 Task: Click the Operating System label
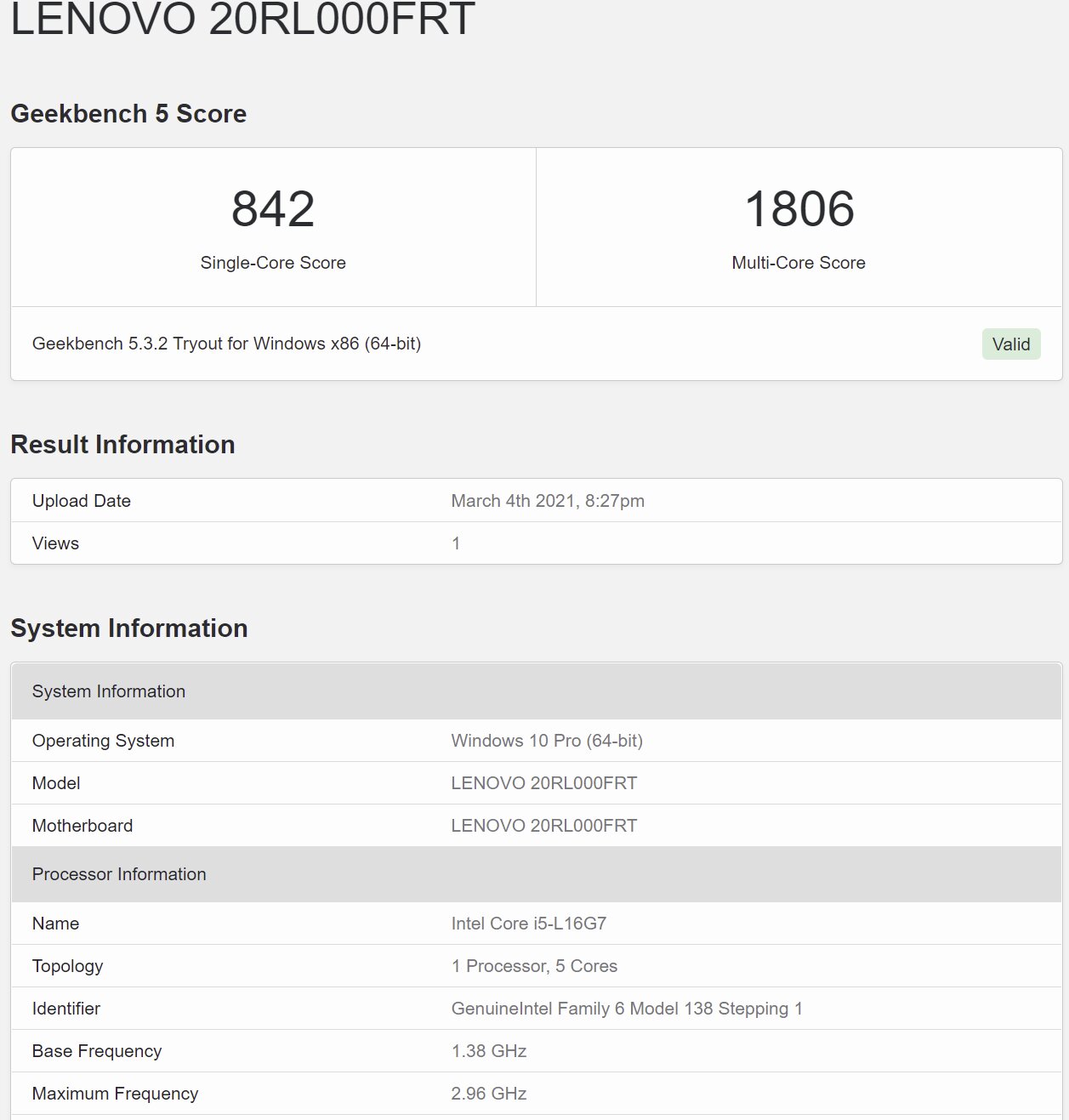coord(103,741)
